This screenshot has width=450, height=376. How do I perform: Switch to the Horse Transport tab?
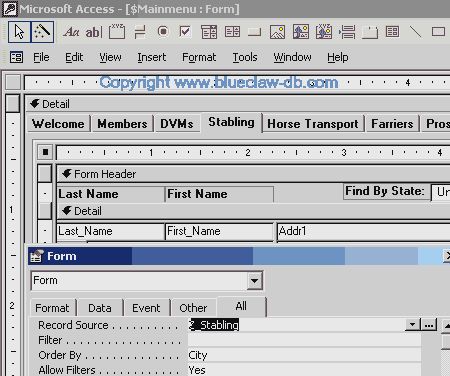[x=313, y=124]
